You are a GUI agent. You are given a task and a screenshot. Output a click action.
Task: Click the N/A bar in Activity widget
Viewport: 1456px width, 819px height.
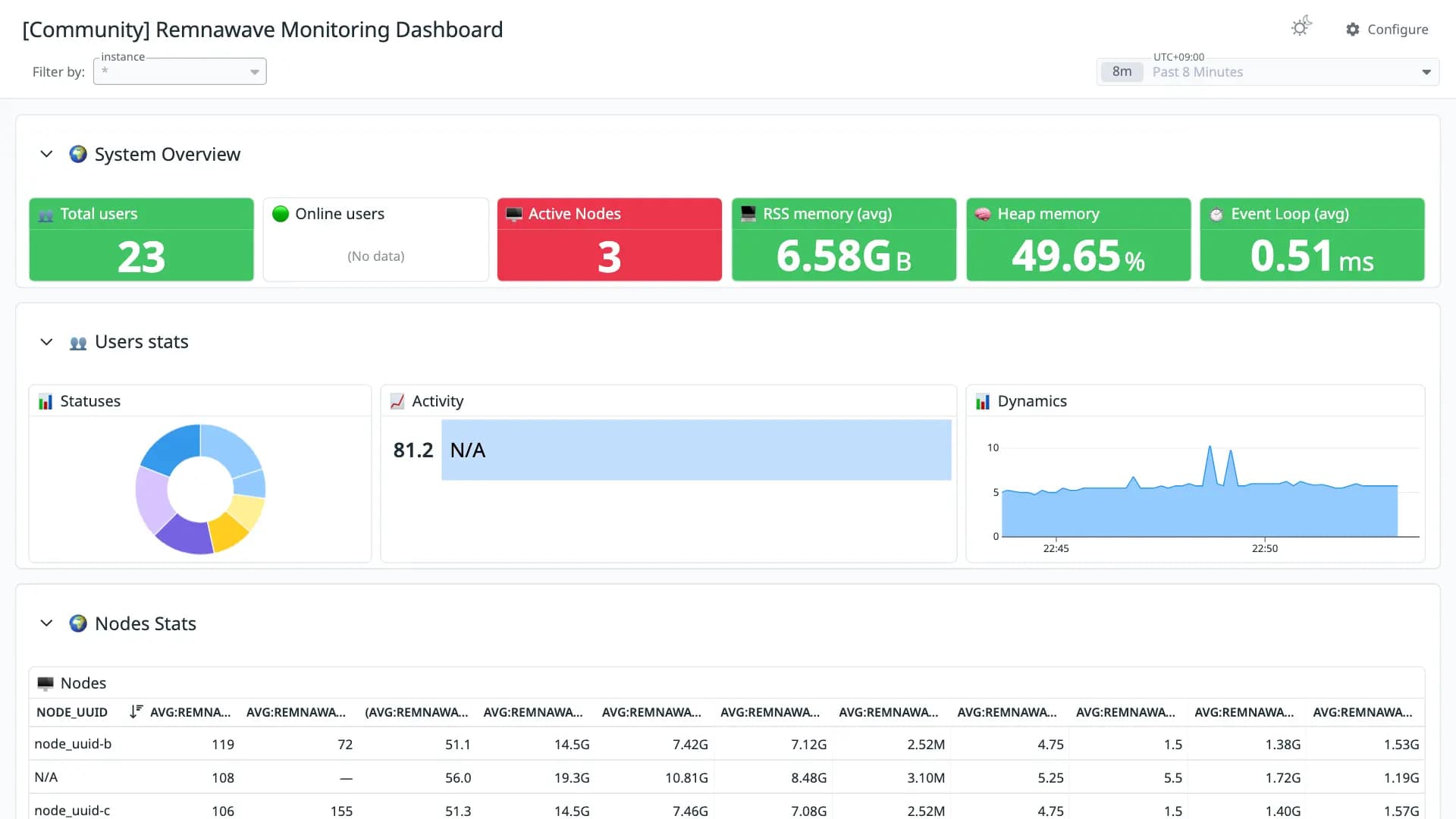click(696, 450)
